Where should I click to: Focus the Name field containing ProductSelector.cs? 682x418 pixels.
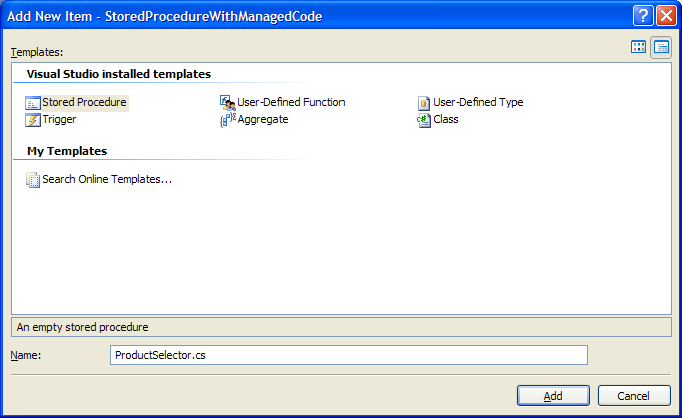click(x=348, y=355)
